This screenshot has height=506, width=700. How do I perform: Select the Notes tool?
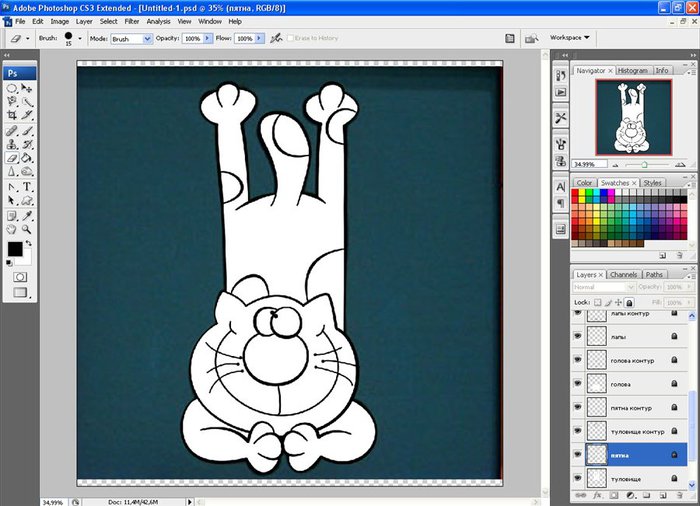tap(12, 216)
